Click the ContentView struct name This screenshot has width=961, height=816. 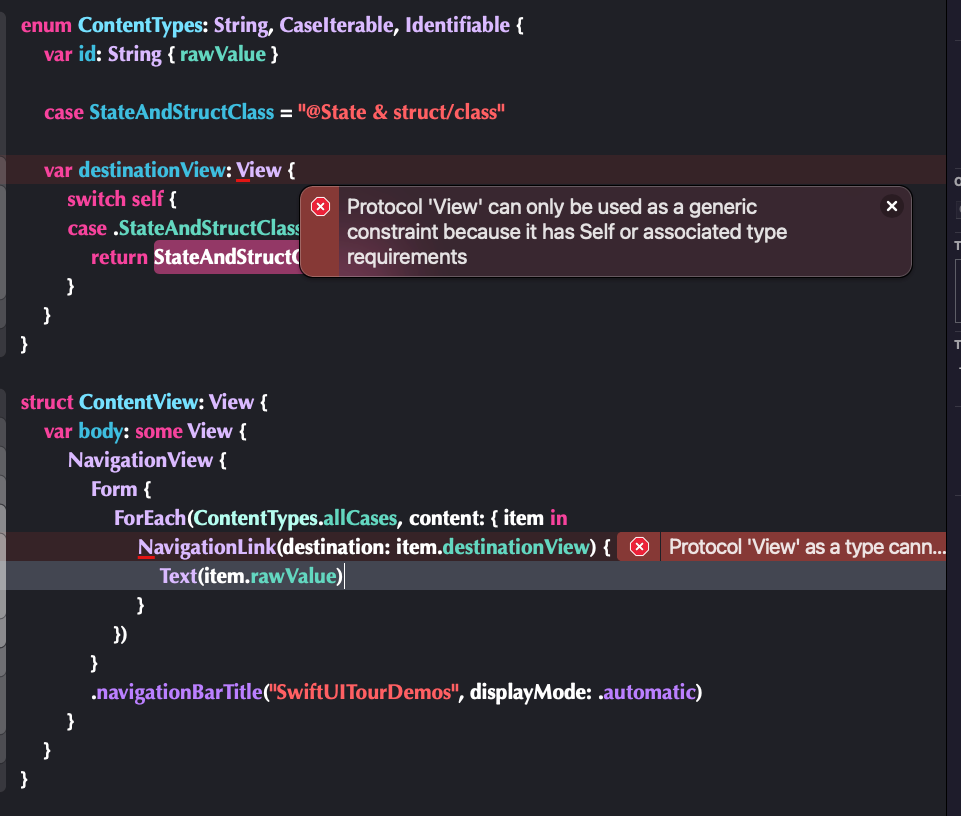[x=138, y=402]
